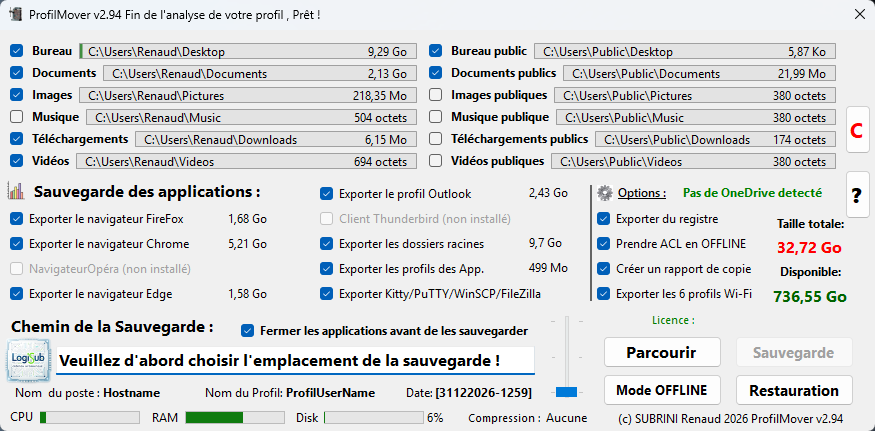Open help with the question mark button
The height and width of the screenshot is (431, 875).
pos(856,195)
